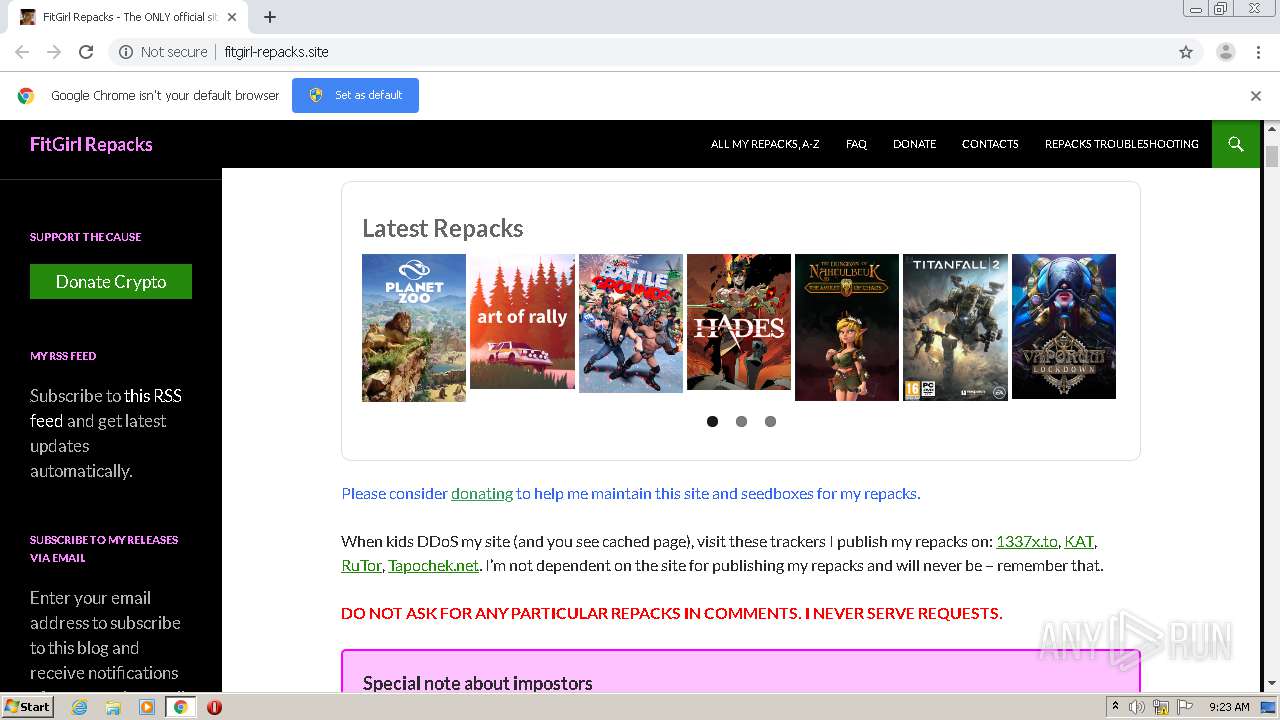Open the Hades repack thumbnail
The image size is (1280, 720).
[739, 321]
